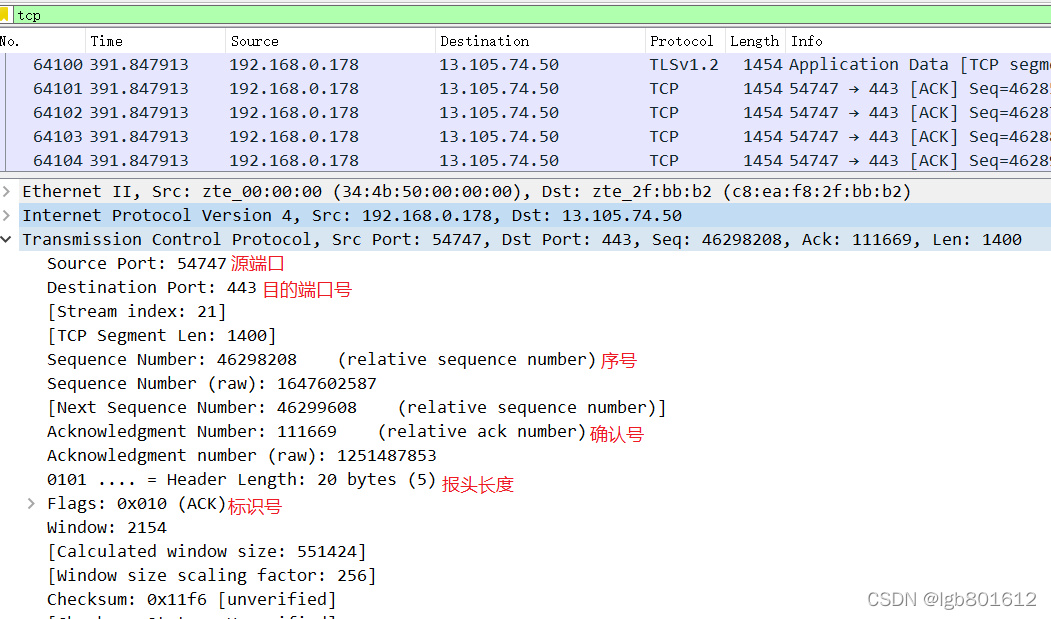Select Sequence Number: 46298208 relative line
The width and height of the screenshot is (1051, 619).
point(322,360)
